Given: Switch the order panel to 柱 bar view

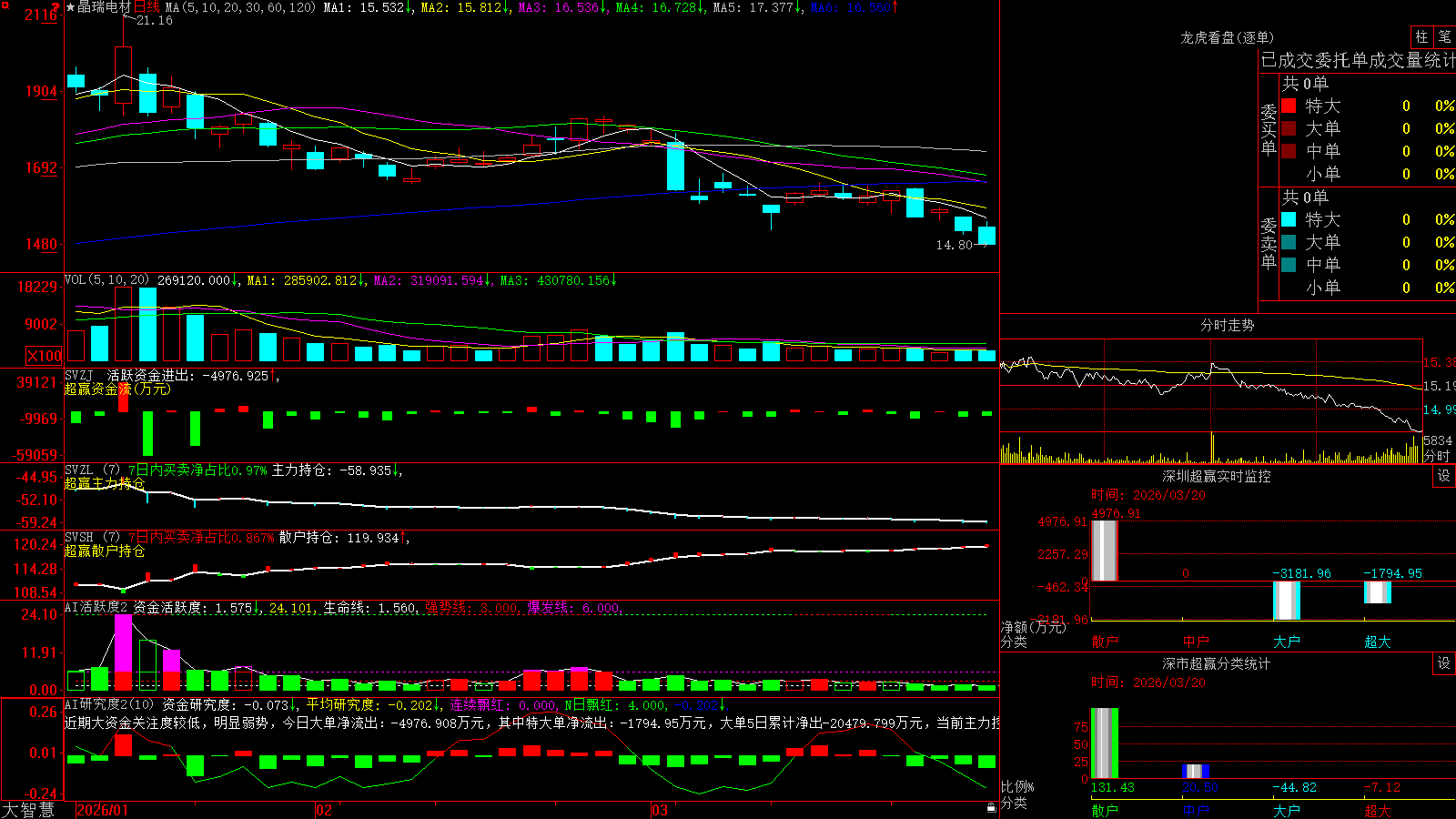Looking at the screenshot, I should point(1421,36).
